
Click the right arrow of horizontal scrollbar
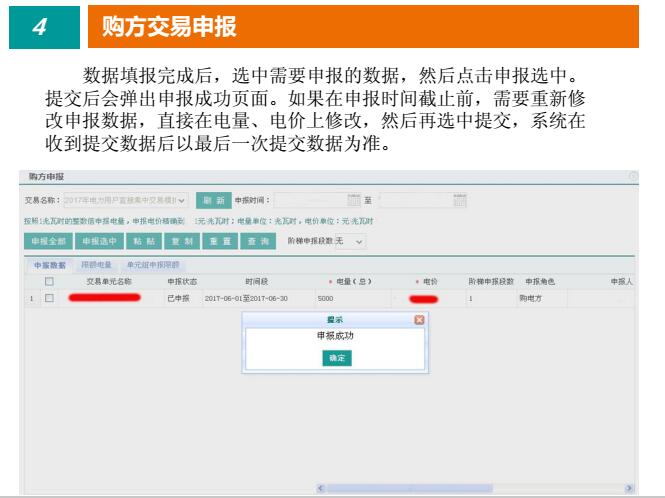pos(629,487)
